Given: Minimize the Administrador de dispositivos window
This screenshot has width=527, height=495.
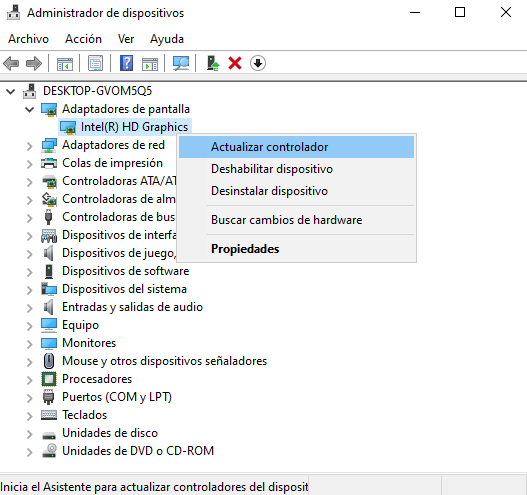Looking at the screenshot, I should (415, 13).
